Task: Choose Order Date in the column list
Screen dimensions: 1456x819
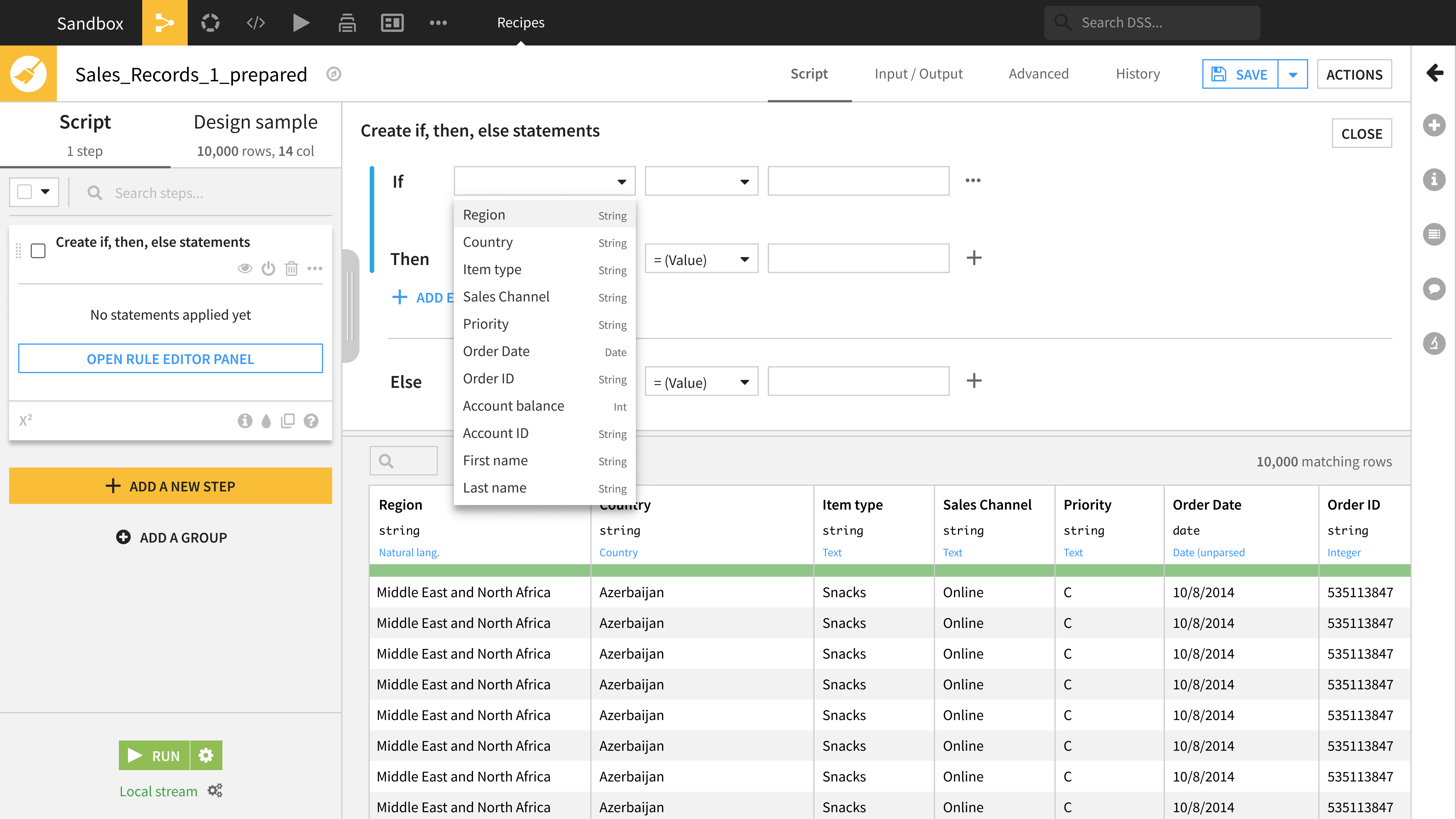Action: click(544, 351)
